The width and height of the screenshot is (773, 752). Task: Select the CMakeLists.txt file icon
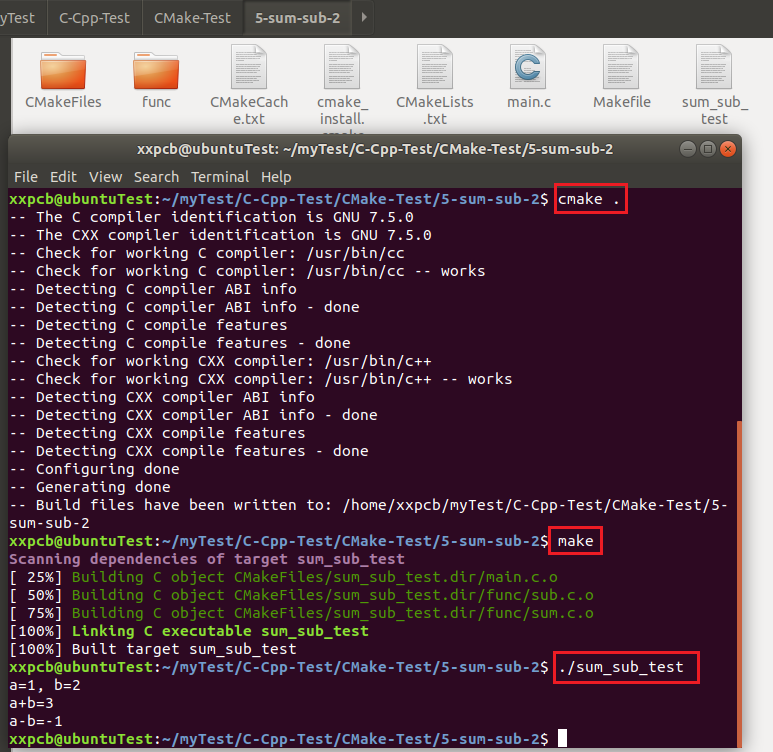434,67
